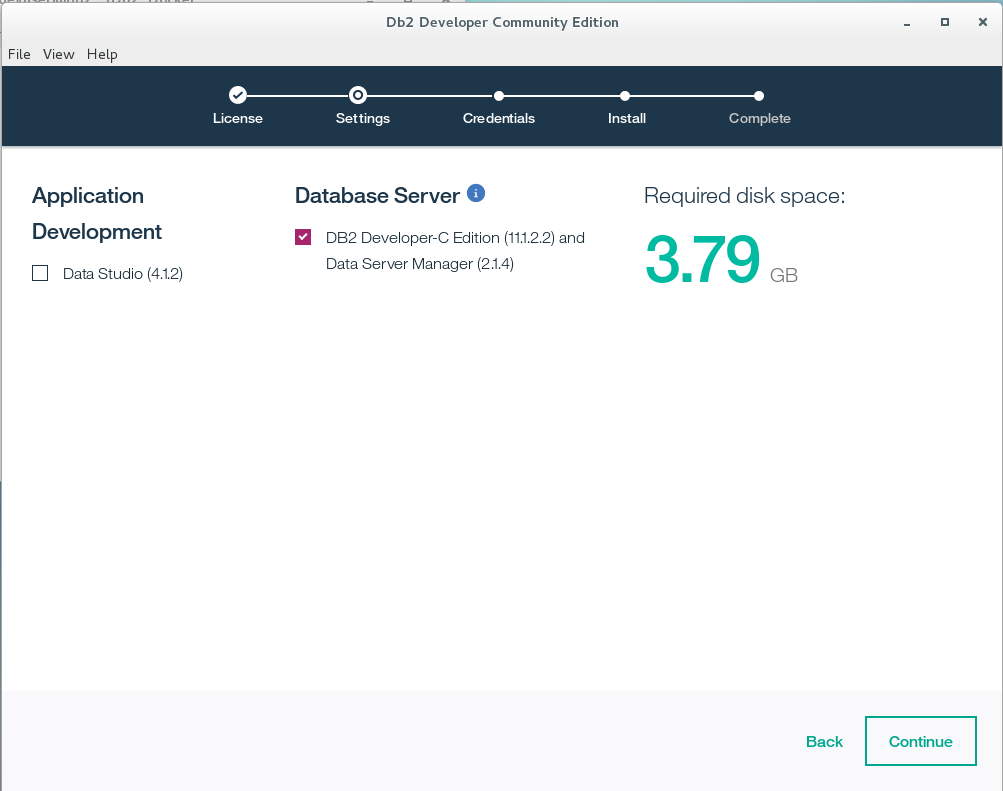Click Continue to proceed
This screenshot has width=1003, height=791.
click(x=920, y=741)
